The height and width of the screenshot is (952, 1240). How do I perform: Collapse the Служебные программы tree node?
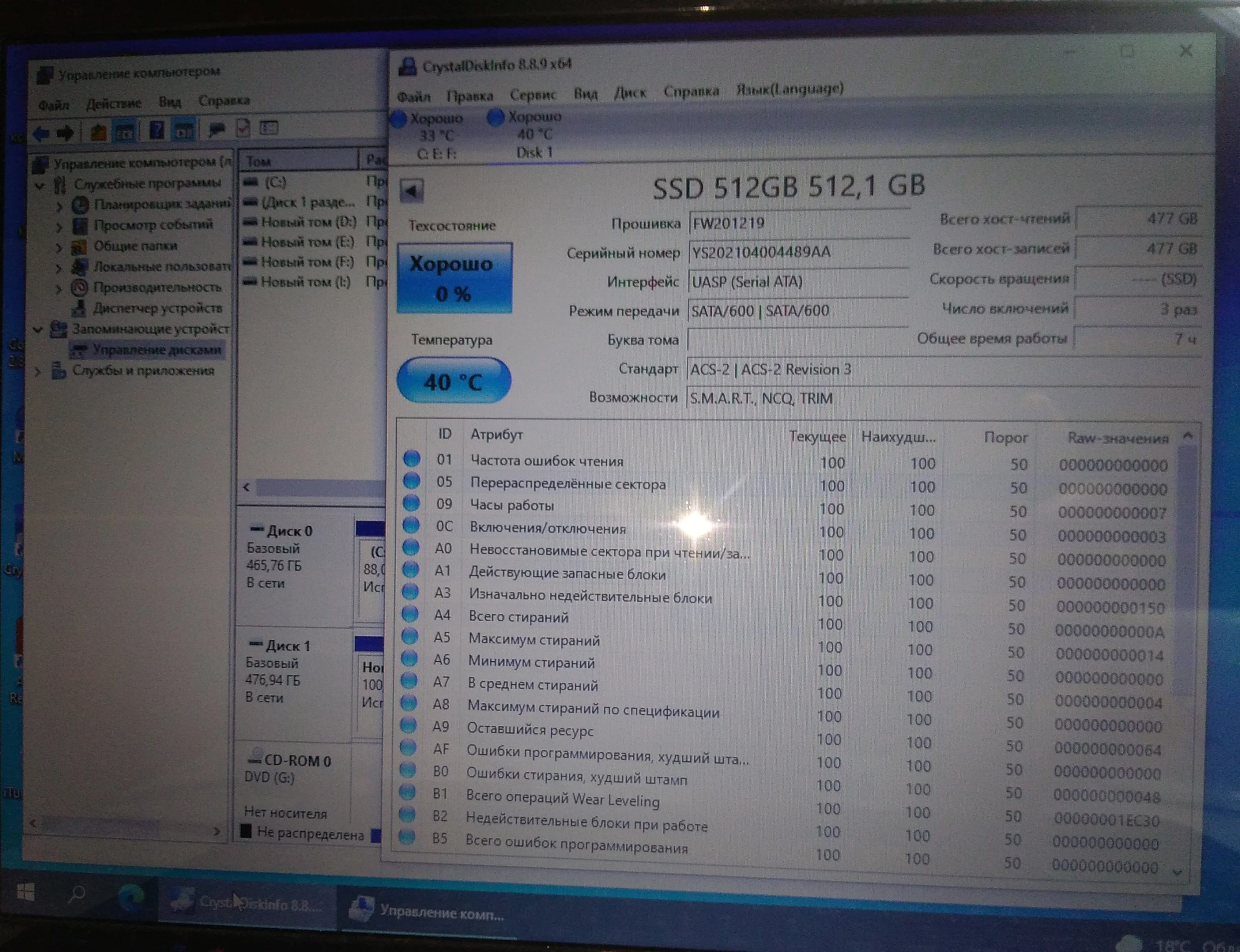tap(40, 185)
